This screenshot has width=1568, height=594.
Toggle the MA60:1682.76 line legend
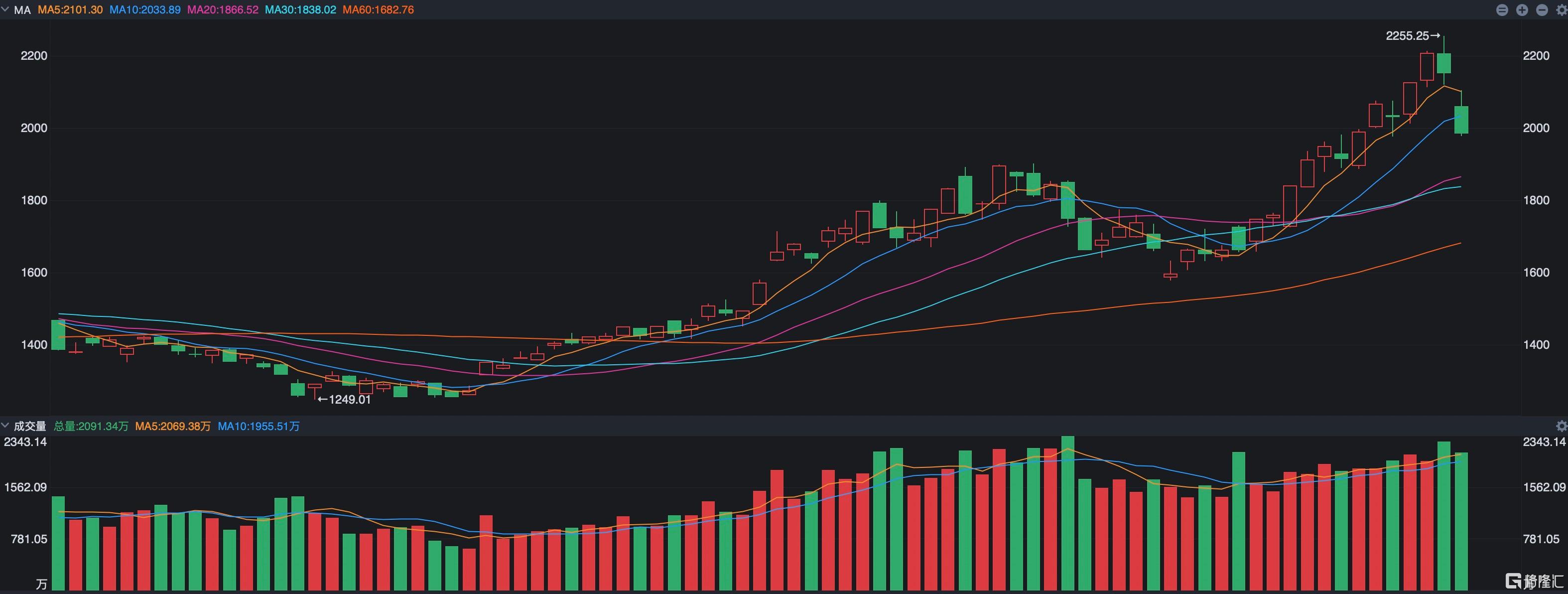379,10
